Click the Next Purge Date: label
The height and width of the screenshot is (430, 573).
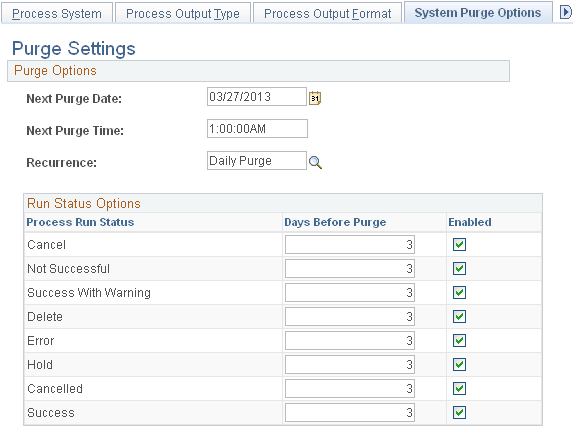coord(74,99)
